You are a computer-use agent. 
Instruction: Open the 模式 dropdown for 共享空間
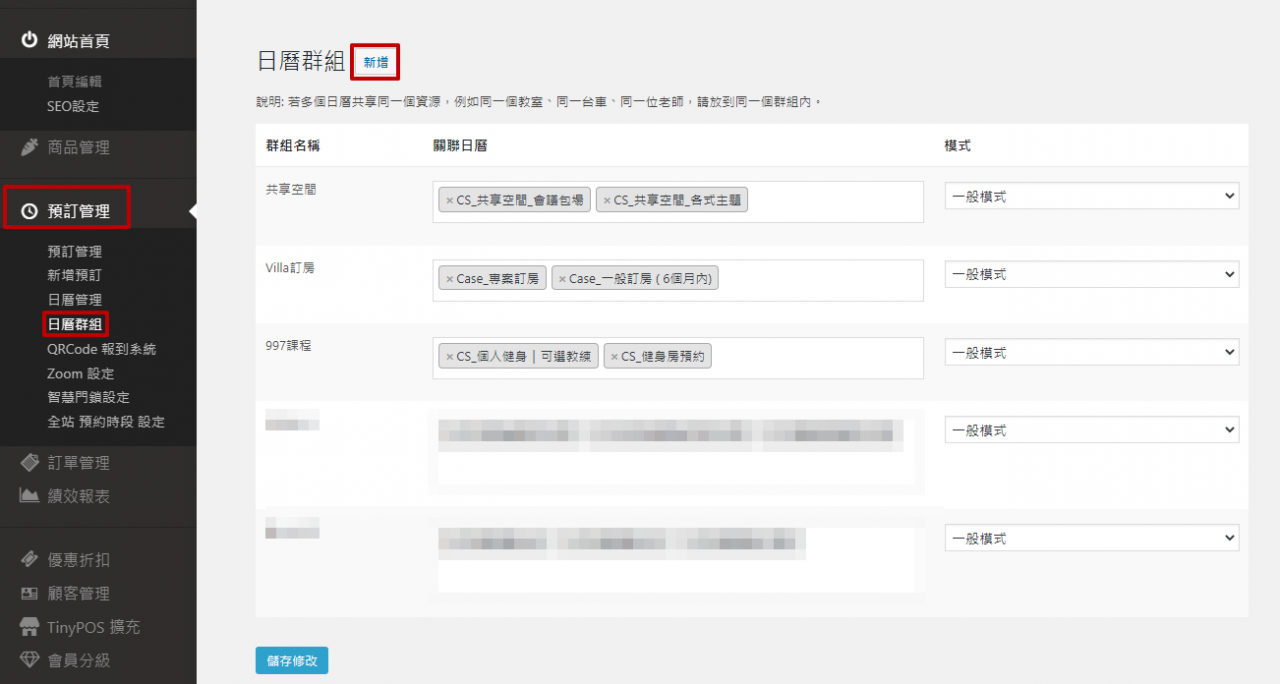[x=1091, y=197]
